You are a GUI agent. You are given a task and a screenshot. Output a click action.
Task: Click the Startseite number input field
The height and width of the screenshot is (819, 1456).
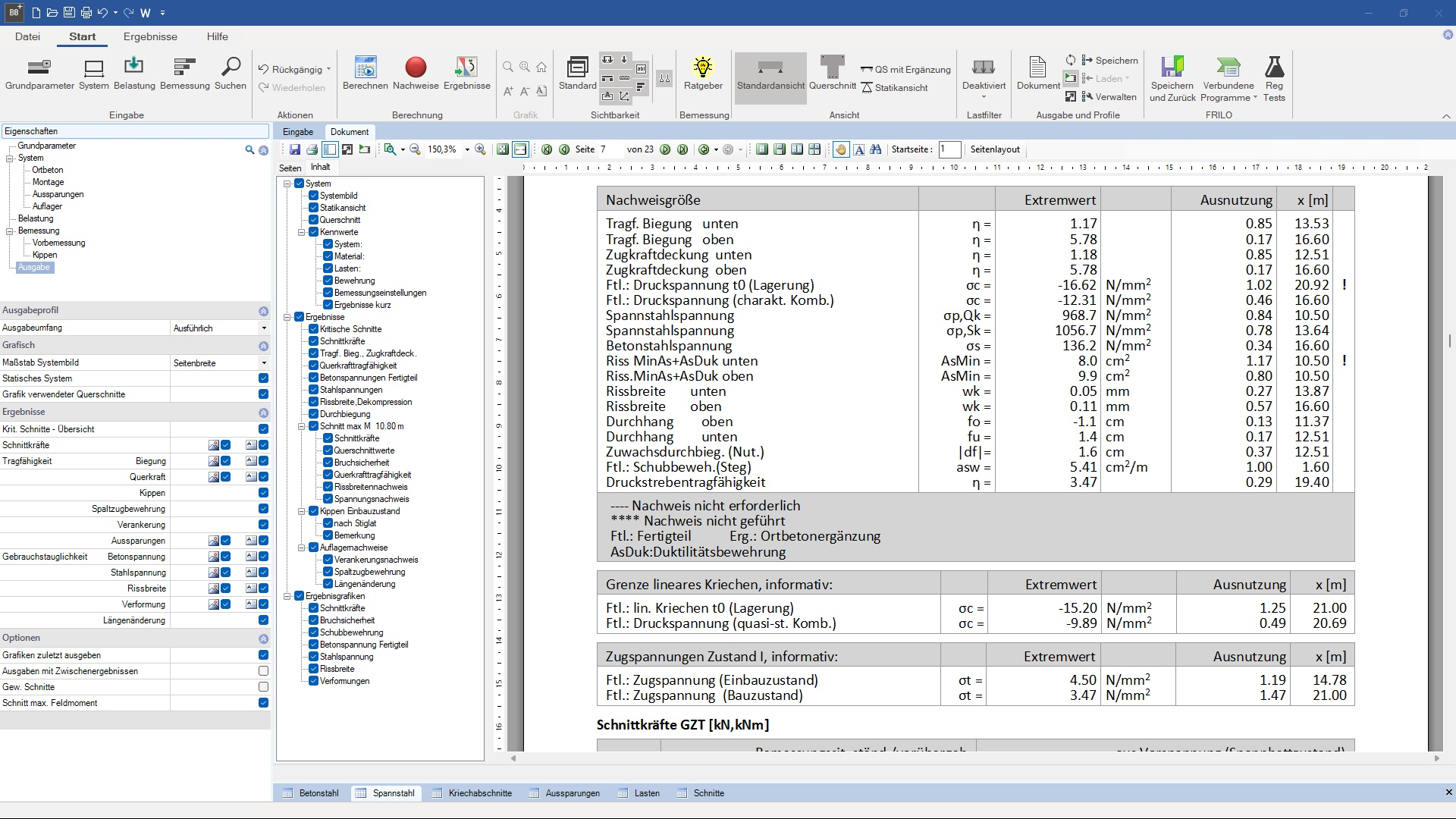pyautogui.click(x=949, y=149)
